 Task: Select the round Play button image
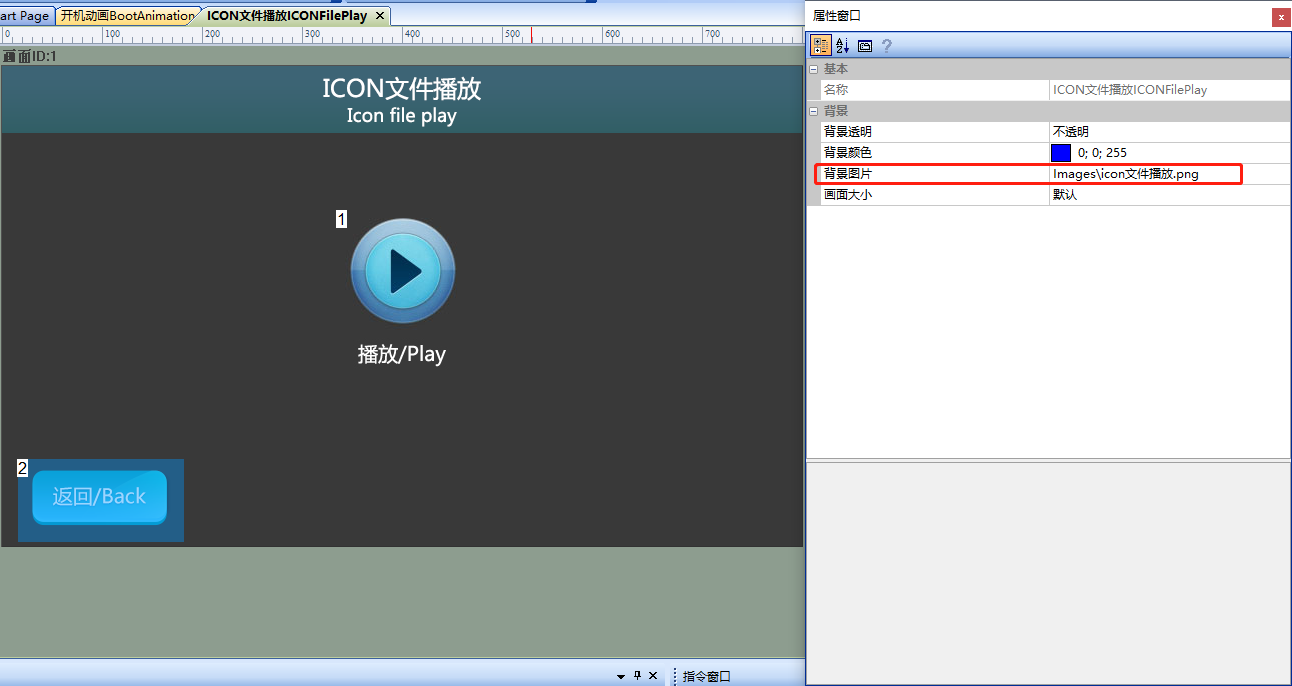point(403,271)
